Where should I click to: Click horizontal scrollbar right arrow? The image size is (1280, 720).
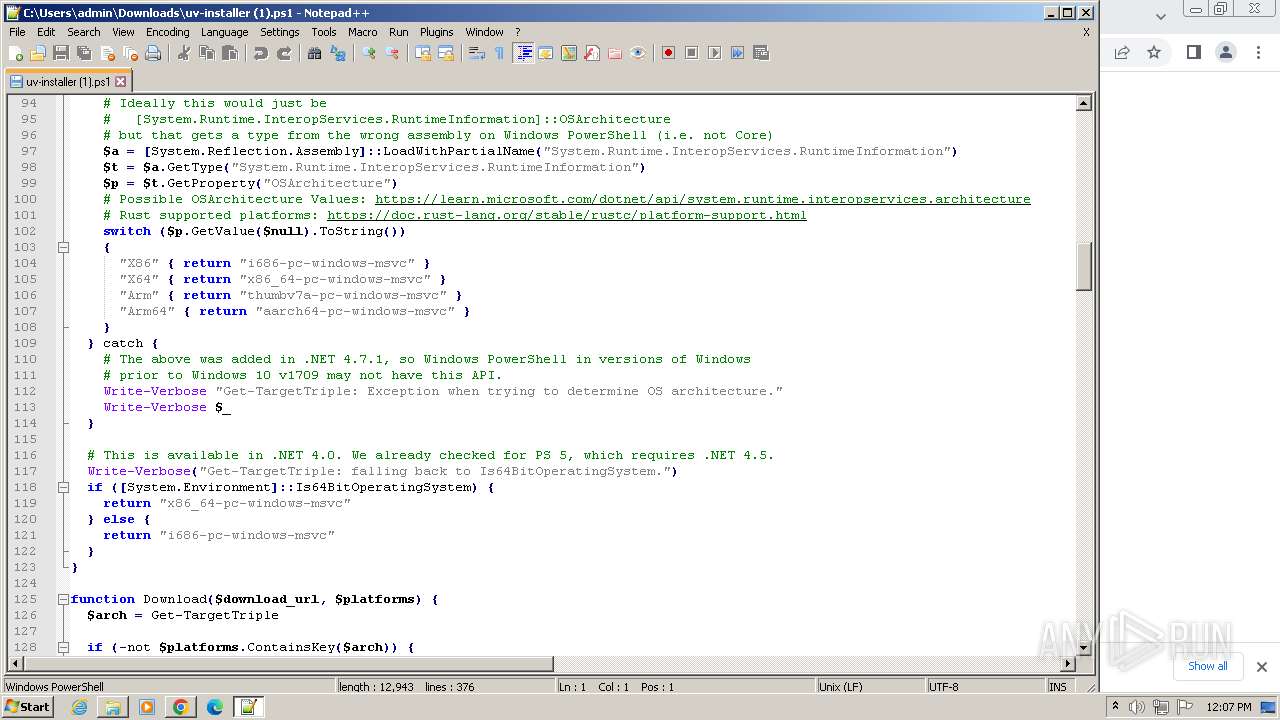[1068, 664]
